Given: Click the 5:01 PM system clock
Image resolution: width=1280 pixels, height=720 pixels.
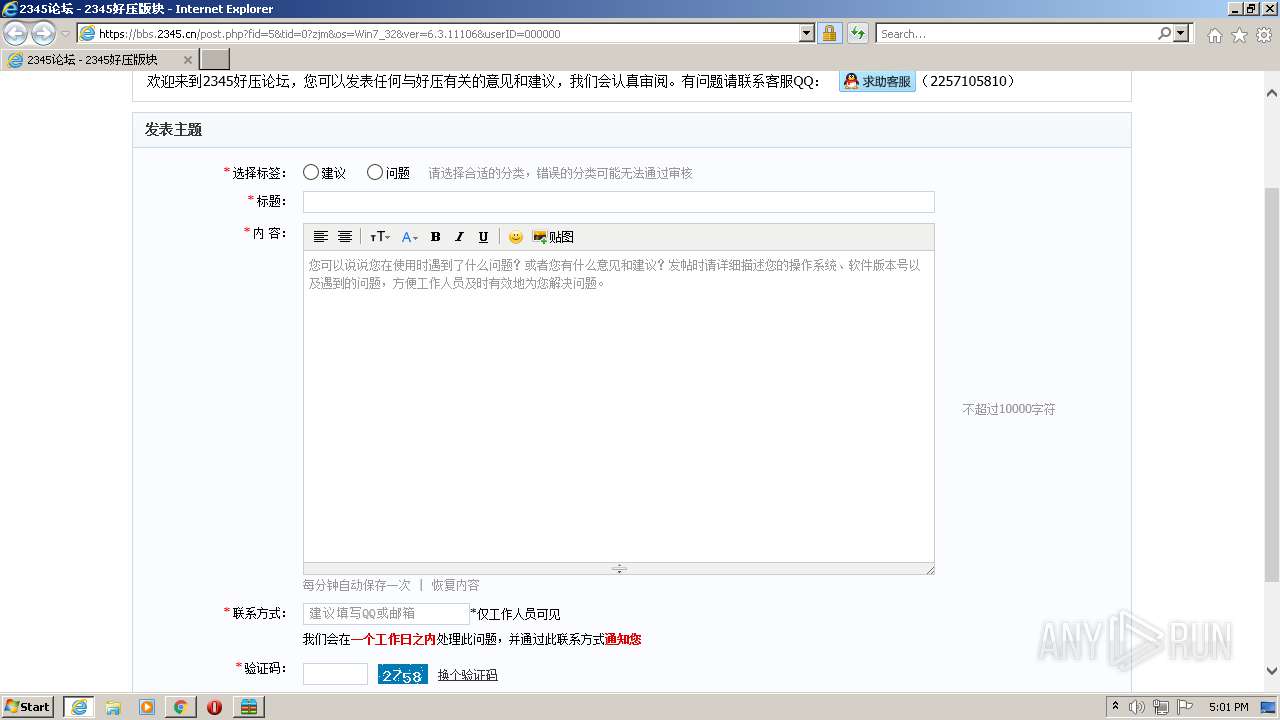Looking at the screenshot, I should point(1228,707).
